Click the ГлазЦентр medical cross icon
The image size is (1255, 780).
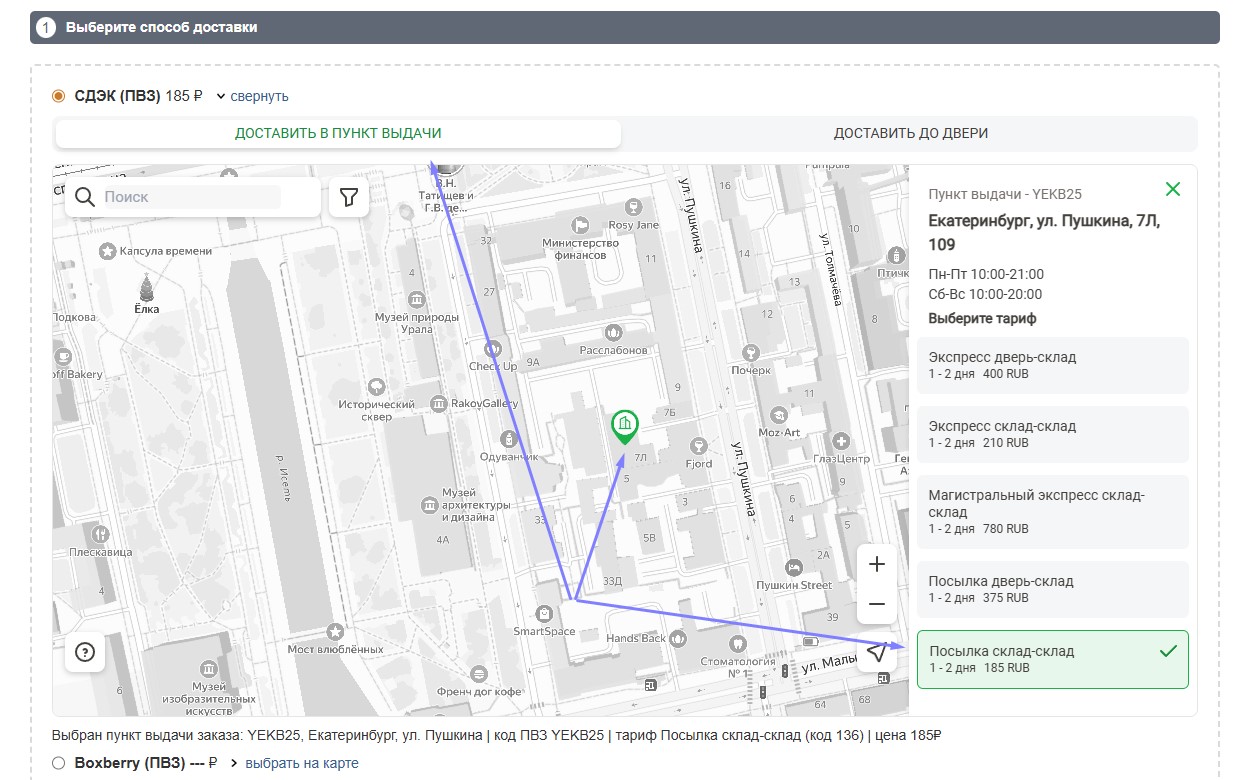click(841, 441)
